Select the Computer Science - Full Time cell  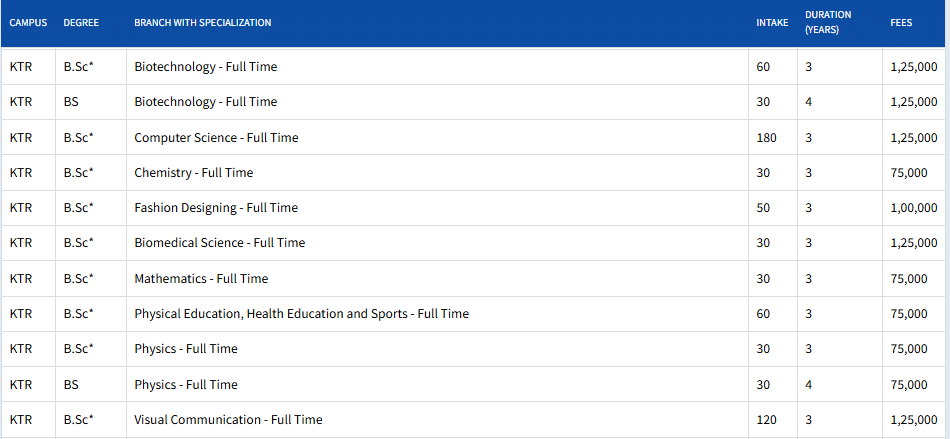(x=216, y=137)
